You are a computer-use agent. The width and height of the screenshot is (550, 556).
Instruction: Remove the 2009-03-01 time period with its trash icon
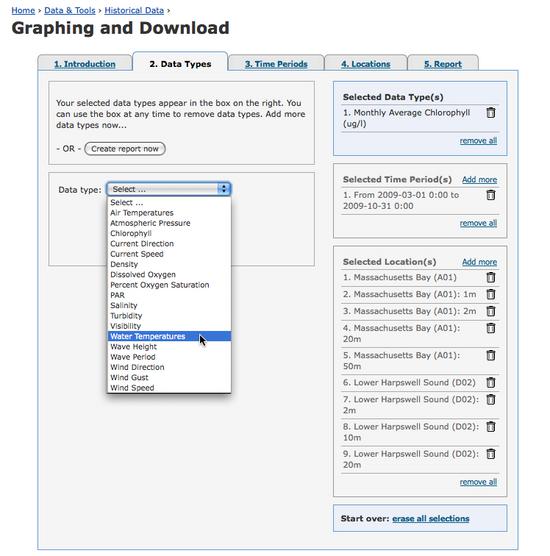pyautogui.click(x=491, y=195)
